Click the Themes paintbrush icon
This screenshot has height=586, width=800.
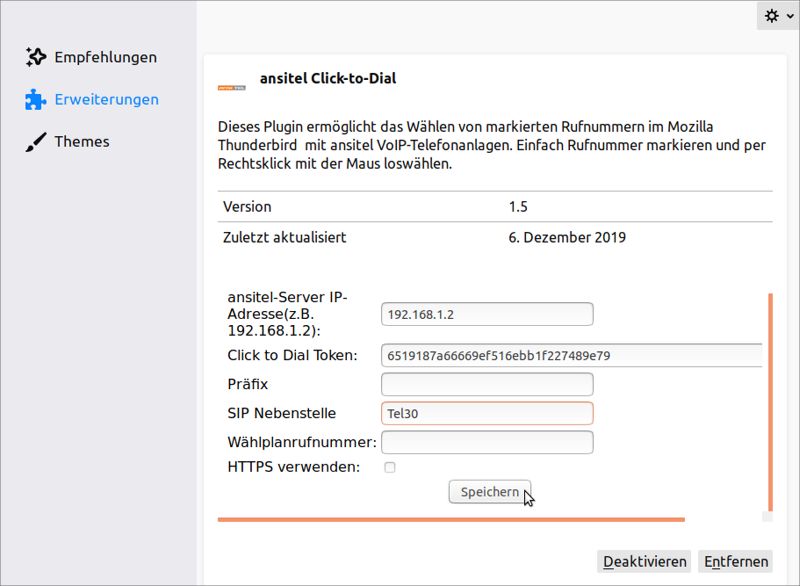pyautogui.click(x=36, y=141)
